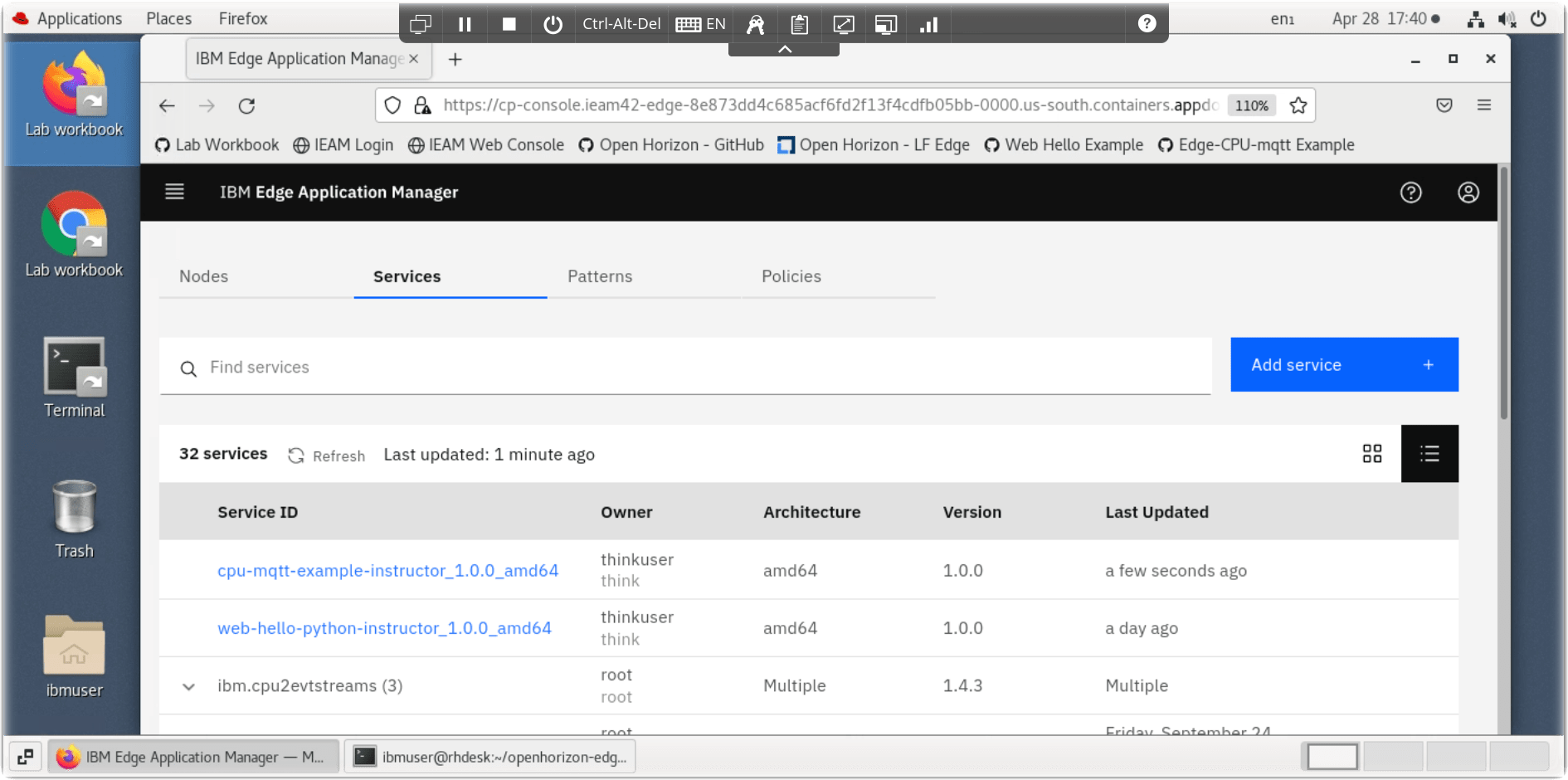The image size is (1568, 780).
Task: Click the Add service button
Action: pyautogui.click(x=1344, y=364)
